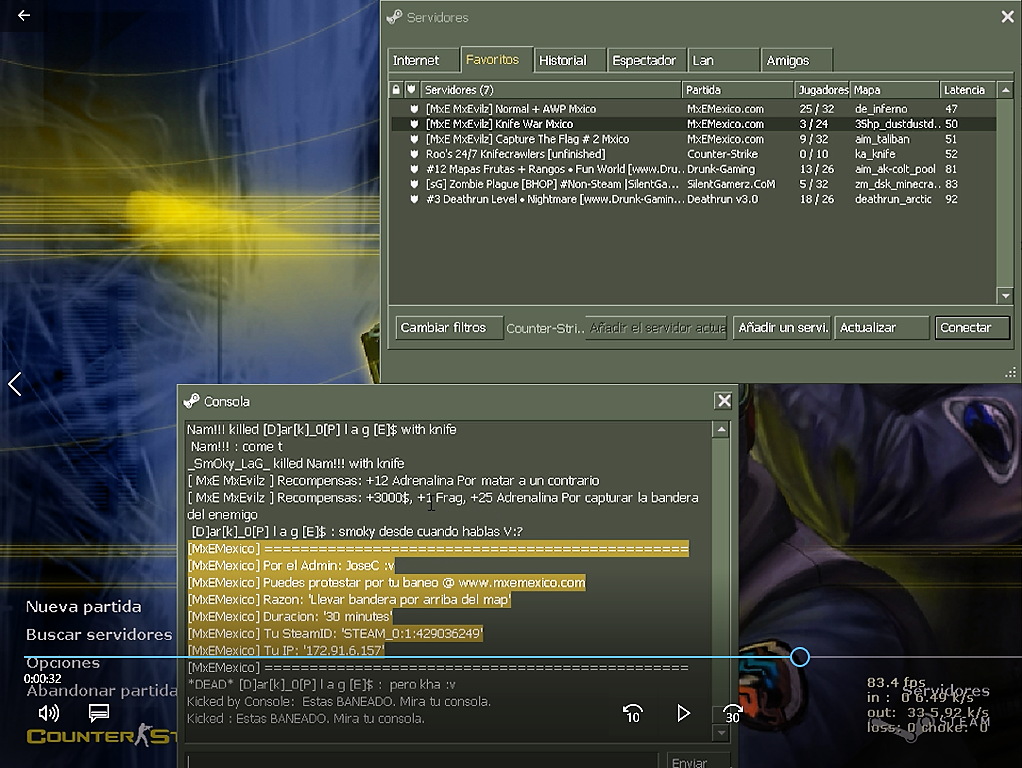Select #3 Deathrun Level Nightmare server

click(693, 199)
